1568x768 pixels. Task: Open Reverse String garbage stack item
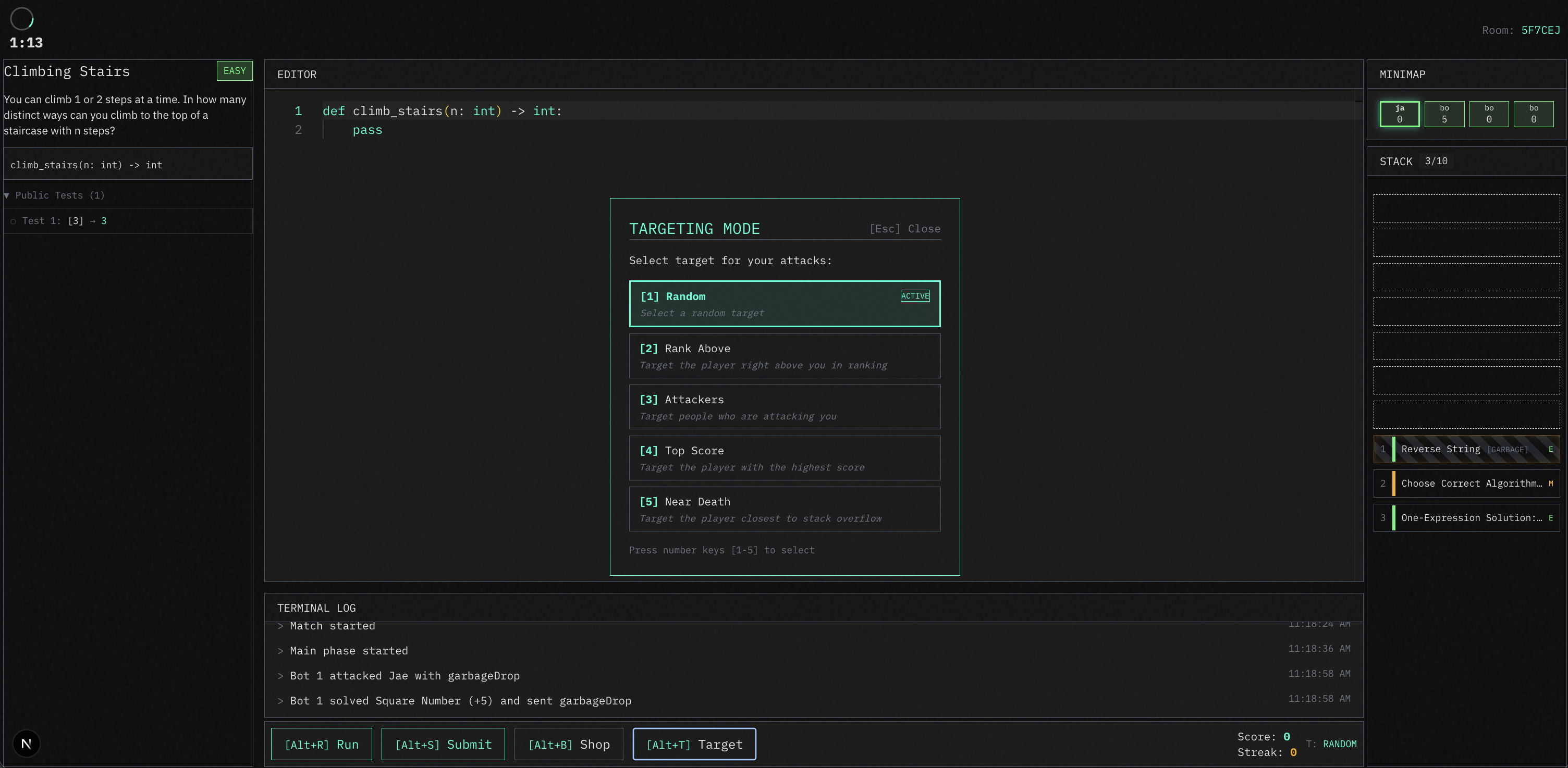tap(1466, 449)
